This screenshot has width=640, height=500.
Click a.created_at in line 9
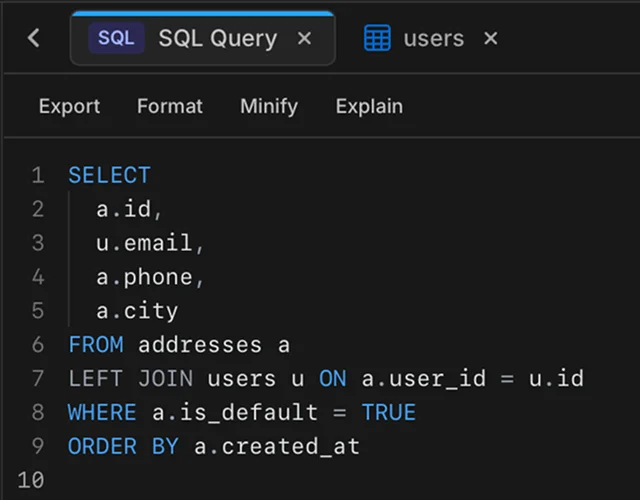(x=277, y=446)
